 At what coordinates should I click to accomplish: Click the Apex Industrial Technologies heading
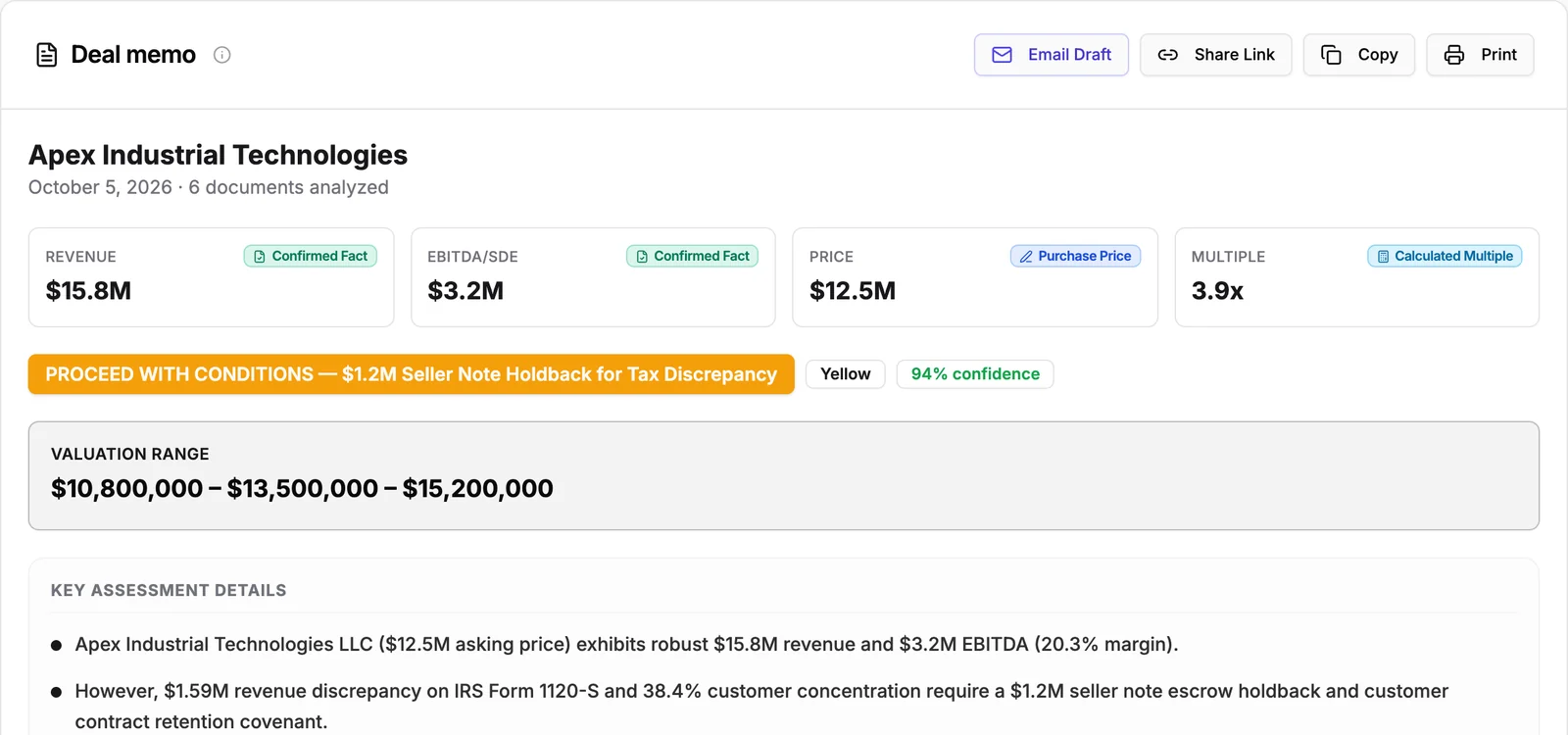[218, 155]
